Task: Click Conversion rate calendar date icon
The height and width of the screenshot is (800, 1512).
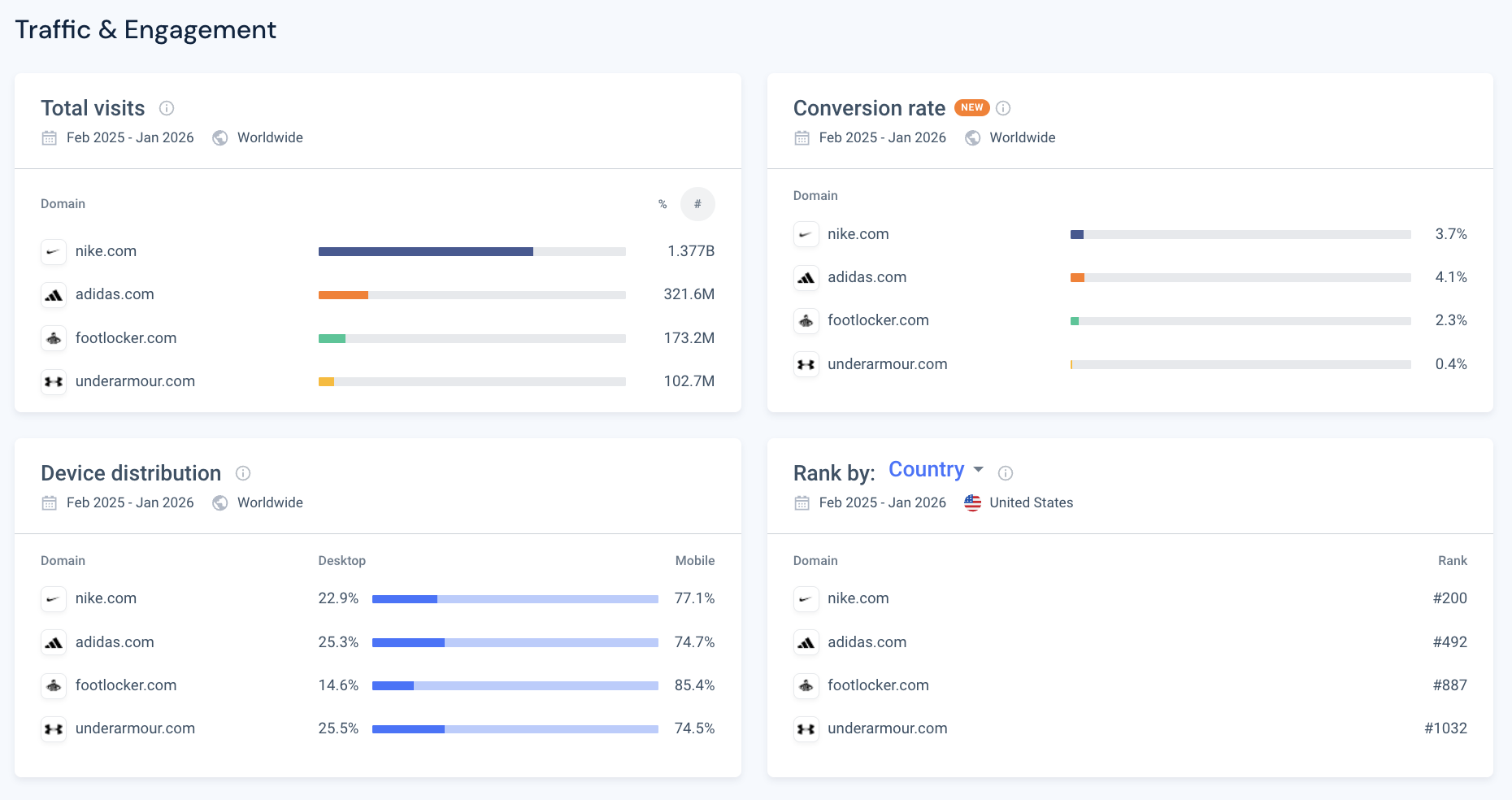Action: point(802,138)
